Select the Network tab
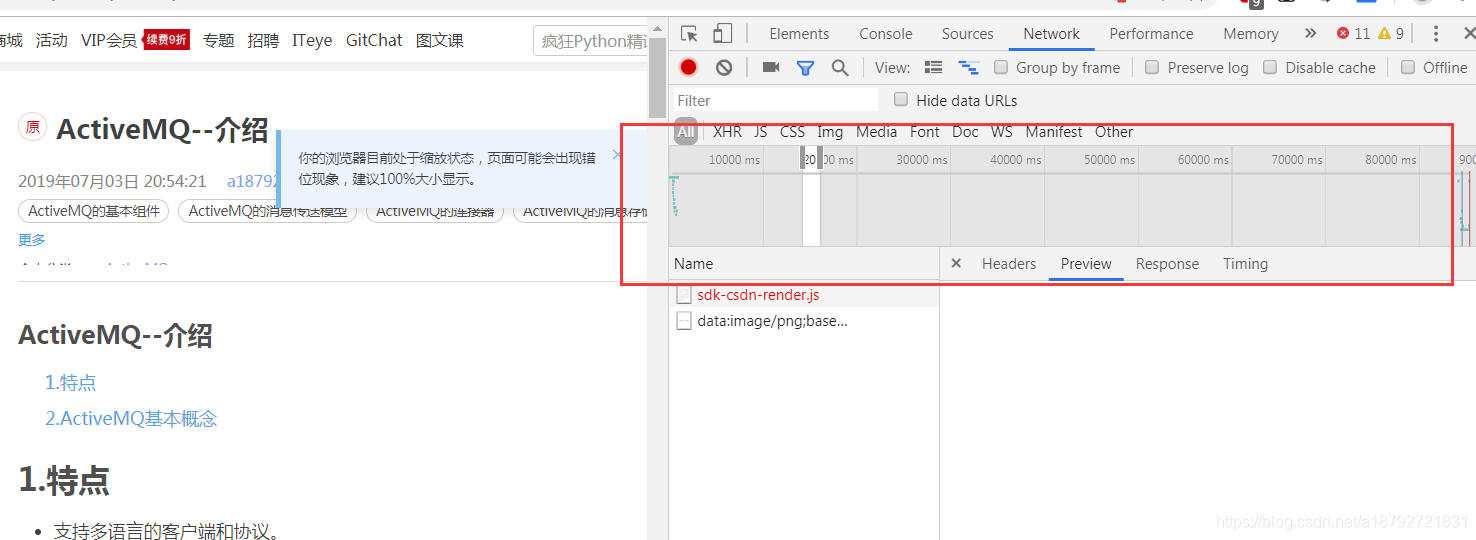Image resolution: width=1476 pixels, height=540 pixels. click(1051, 34)
